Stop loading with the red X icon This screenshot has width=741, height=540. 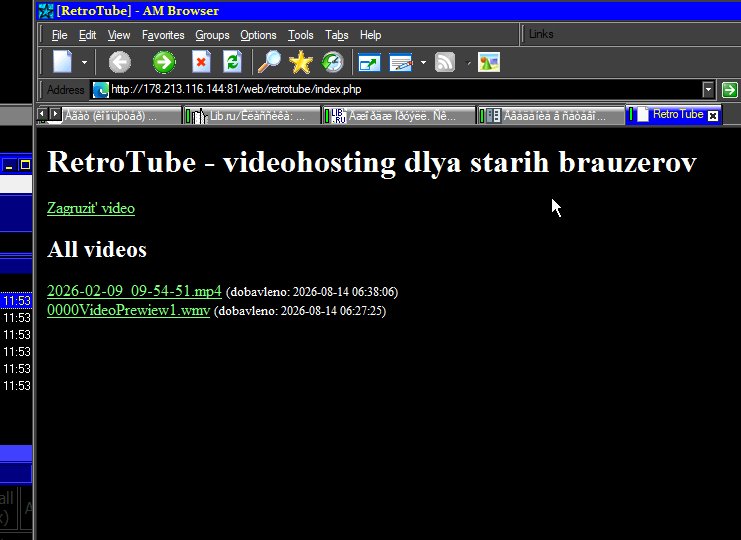(201, 62)
